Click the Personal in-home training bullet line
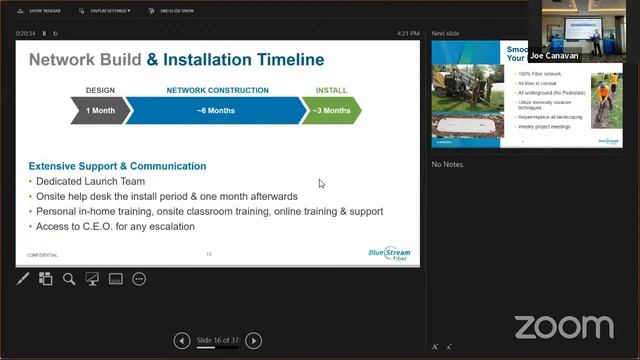 click(210, 211)
